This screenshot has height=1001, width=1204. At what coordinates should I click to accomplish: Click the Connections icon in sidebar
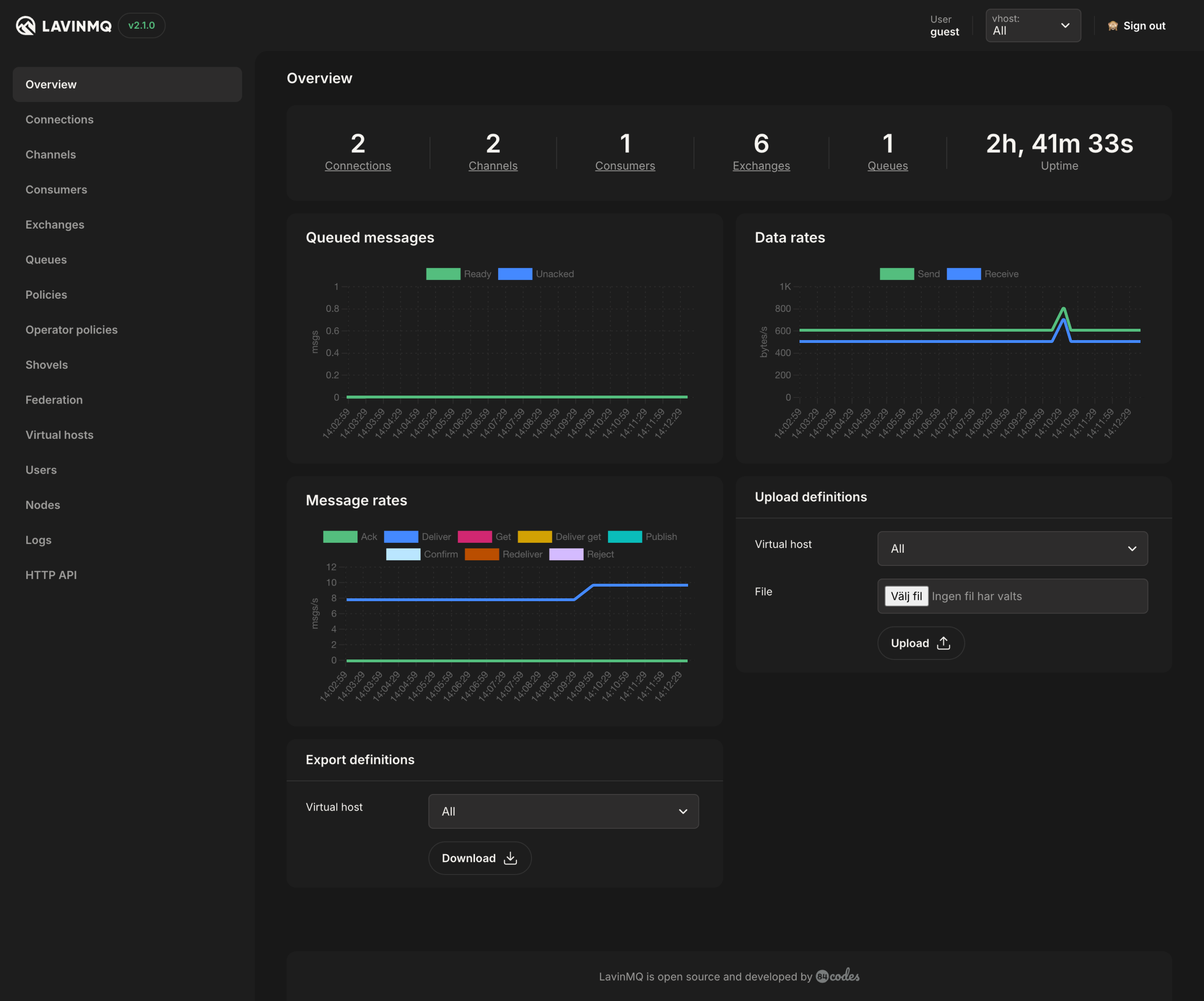pos(59,119)
